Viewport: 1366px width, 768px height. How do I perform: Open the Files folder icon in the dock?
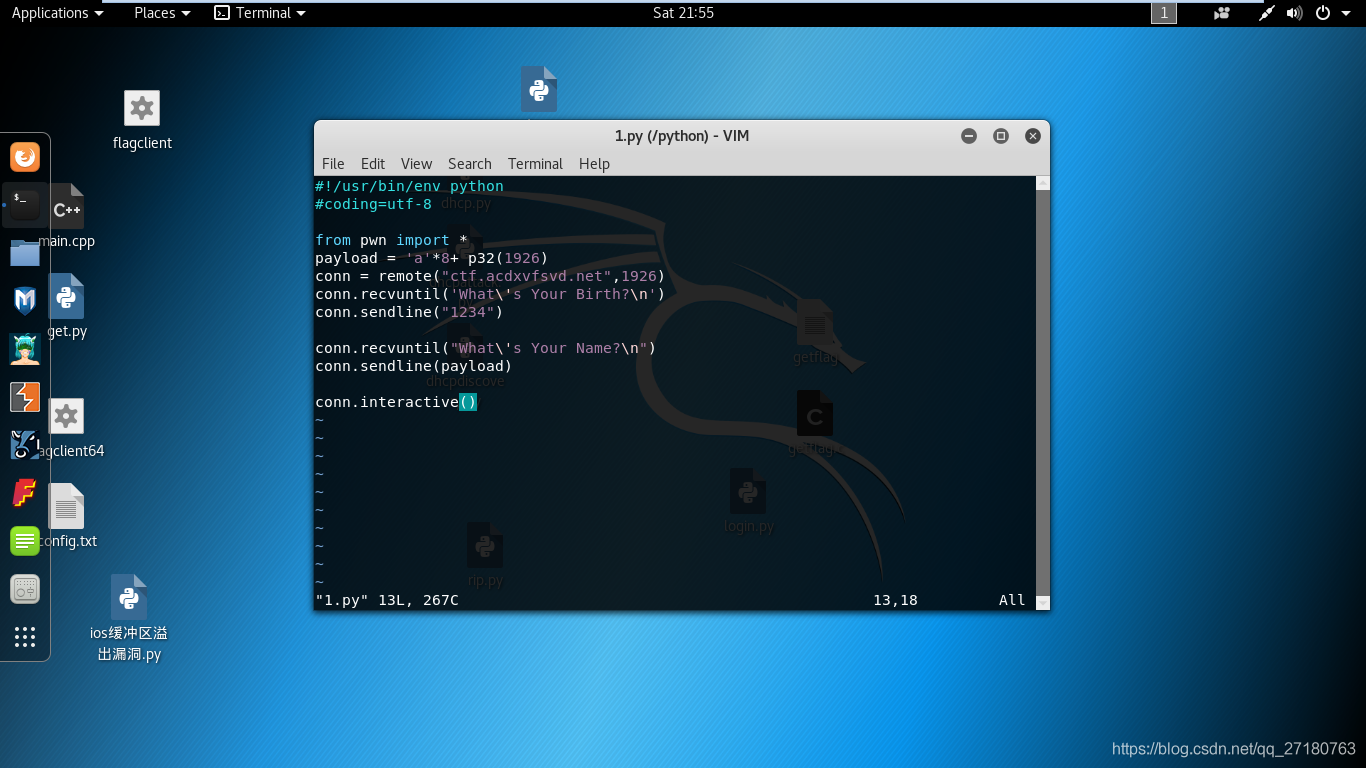[x=25, y=252]
